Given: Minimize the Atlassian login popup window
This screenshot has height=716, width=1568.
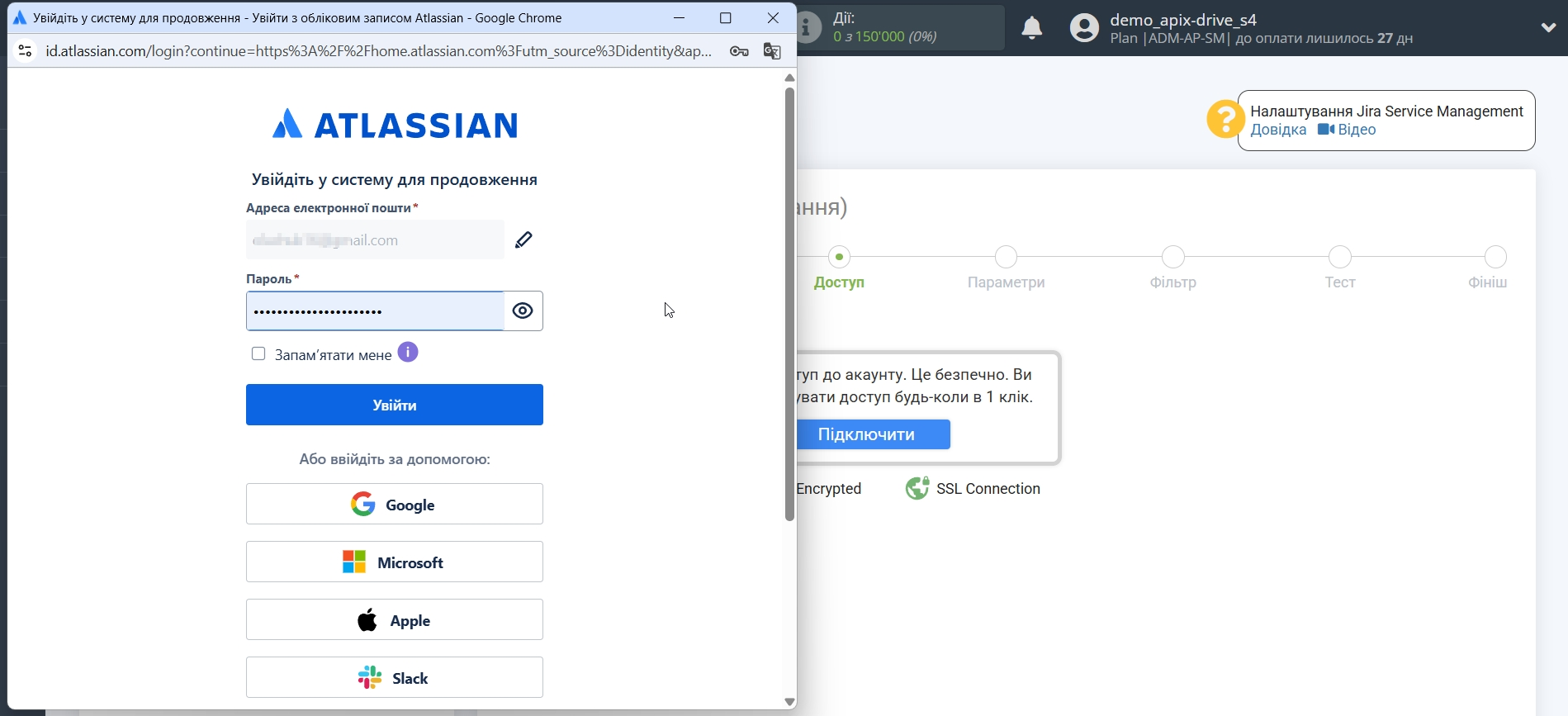Looking at the screenshot, I should click(679, 18).
